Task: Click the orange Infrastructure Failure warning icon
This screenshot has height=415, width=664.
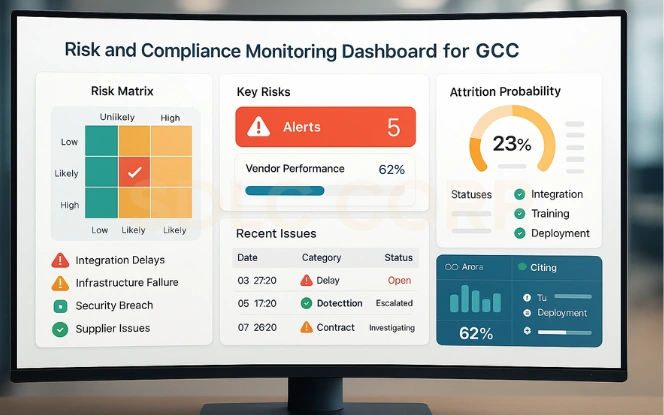Action: (60, 283)
